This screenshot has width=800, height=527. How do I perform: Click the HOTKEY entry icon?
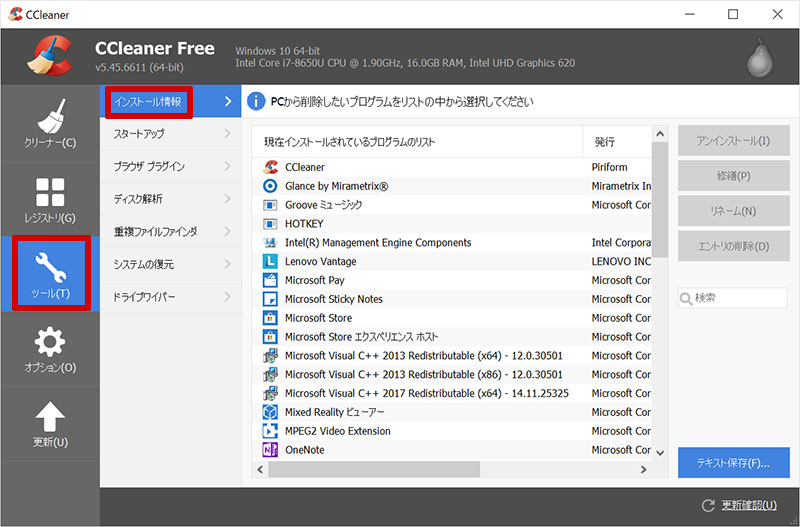tap(270, 223)
